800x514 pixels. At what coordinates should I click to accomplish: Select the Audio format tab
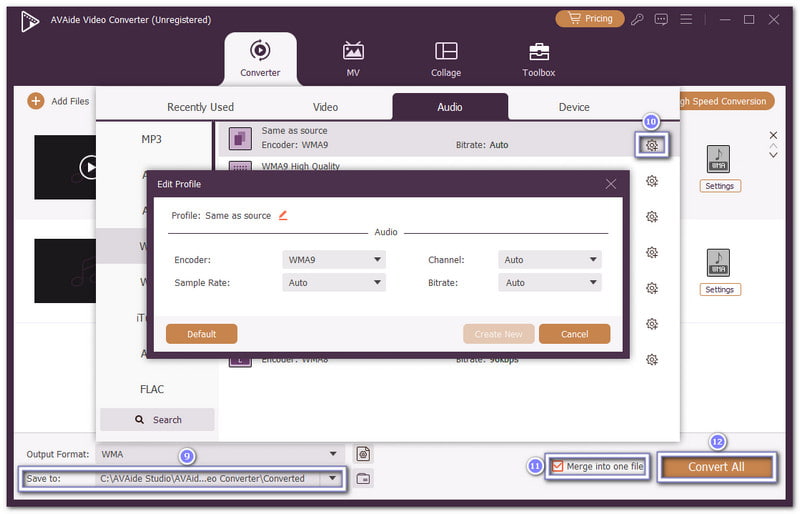click(450, 107)
